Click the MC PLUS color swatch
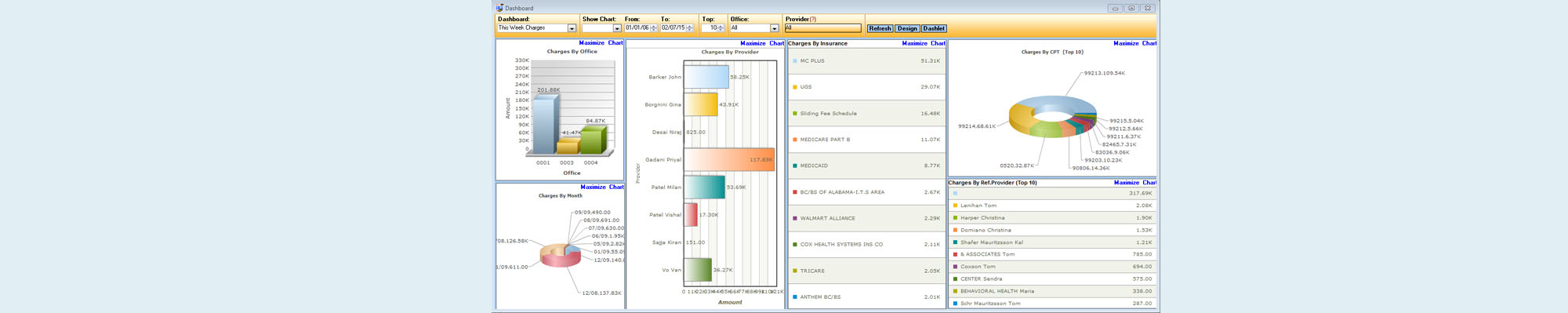Screen dimensions: 1568x313 795,61
